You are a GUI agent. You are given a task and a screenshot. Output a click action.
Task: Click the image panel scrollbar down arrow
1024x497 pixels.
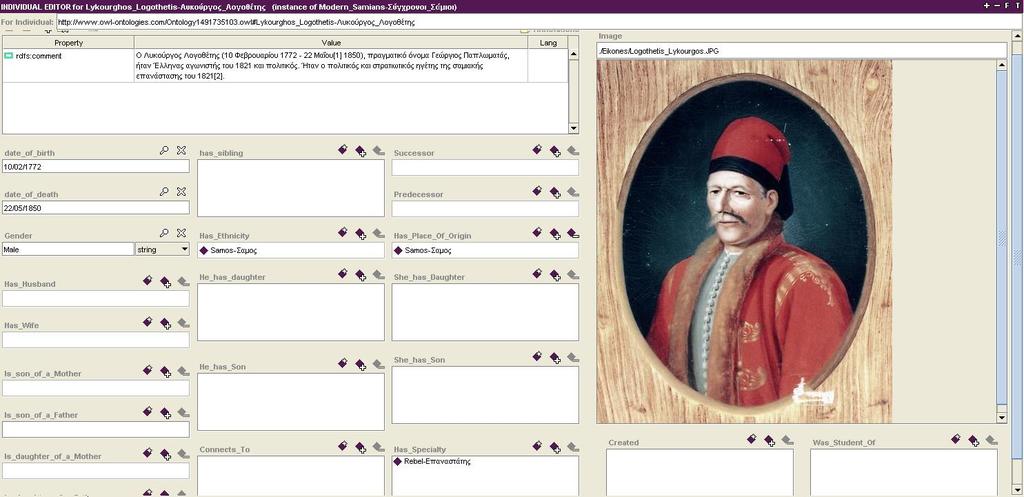1002,417
